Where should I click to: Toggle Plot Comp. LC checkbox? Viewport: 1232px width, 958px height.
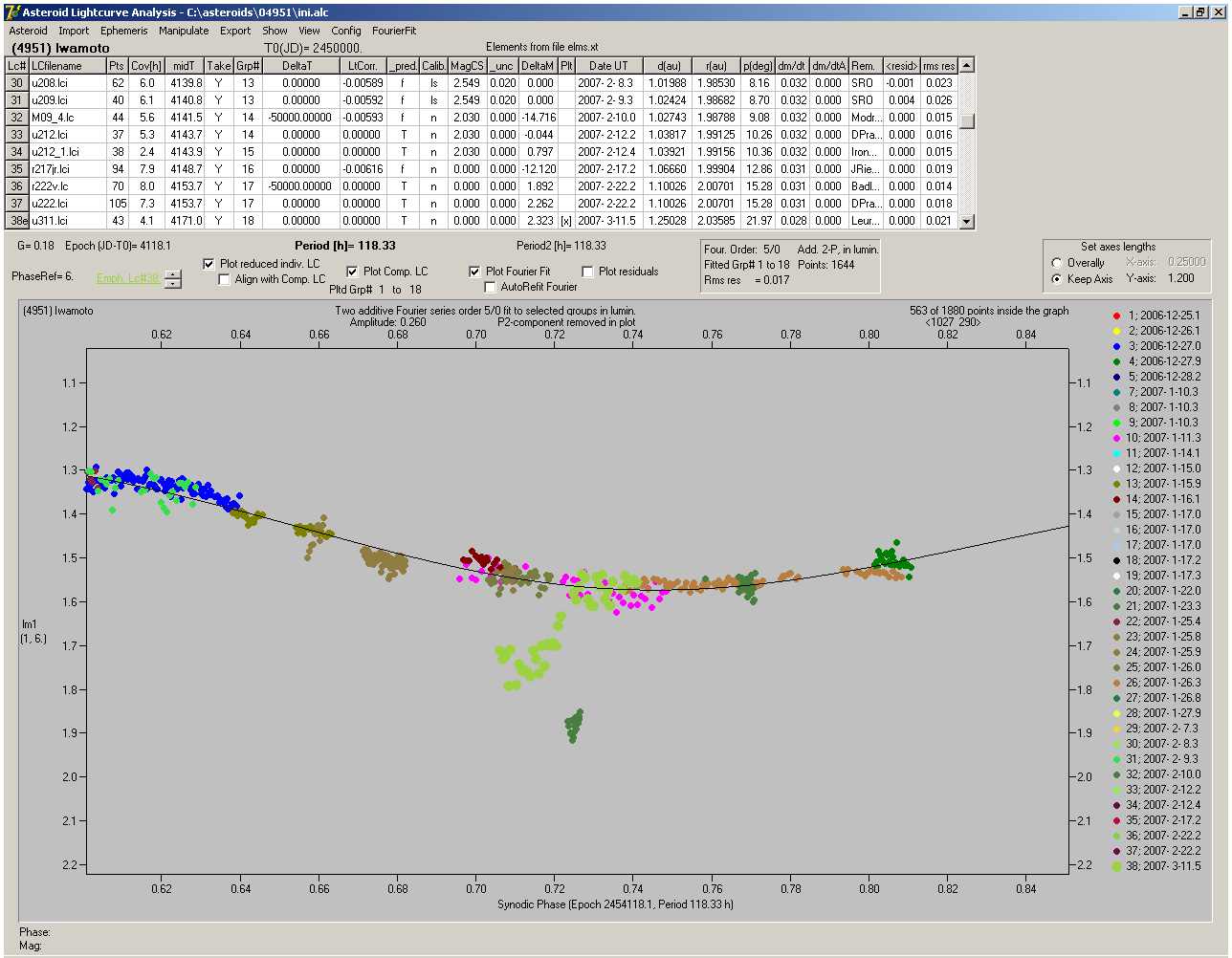pos(352,272)
